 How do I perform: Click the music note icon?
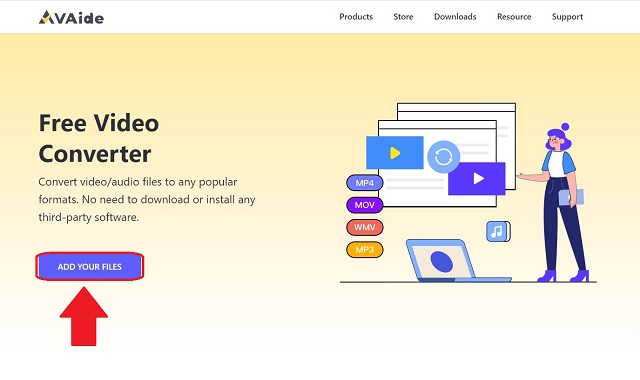498,231
